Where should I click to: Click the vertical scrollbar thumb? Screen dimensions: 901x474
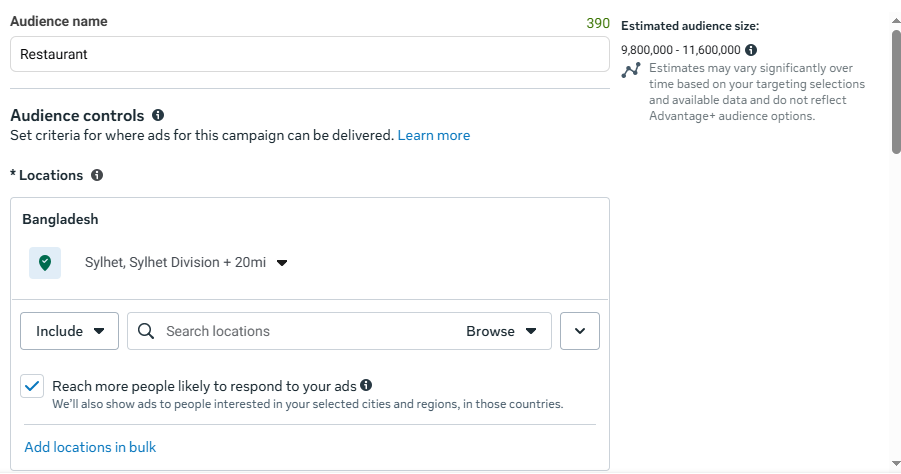(896, 90)
